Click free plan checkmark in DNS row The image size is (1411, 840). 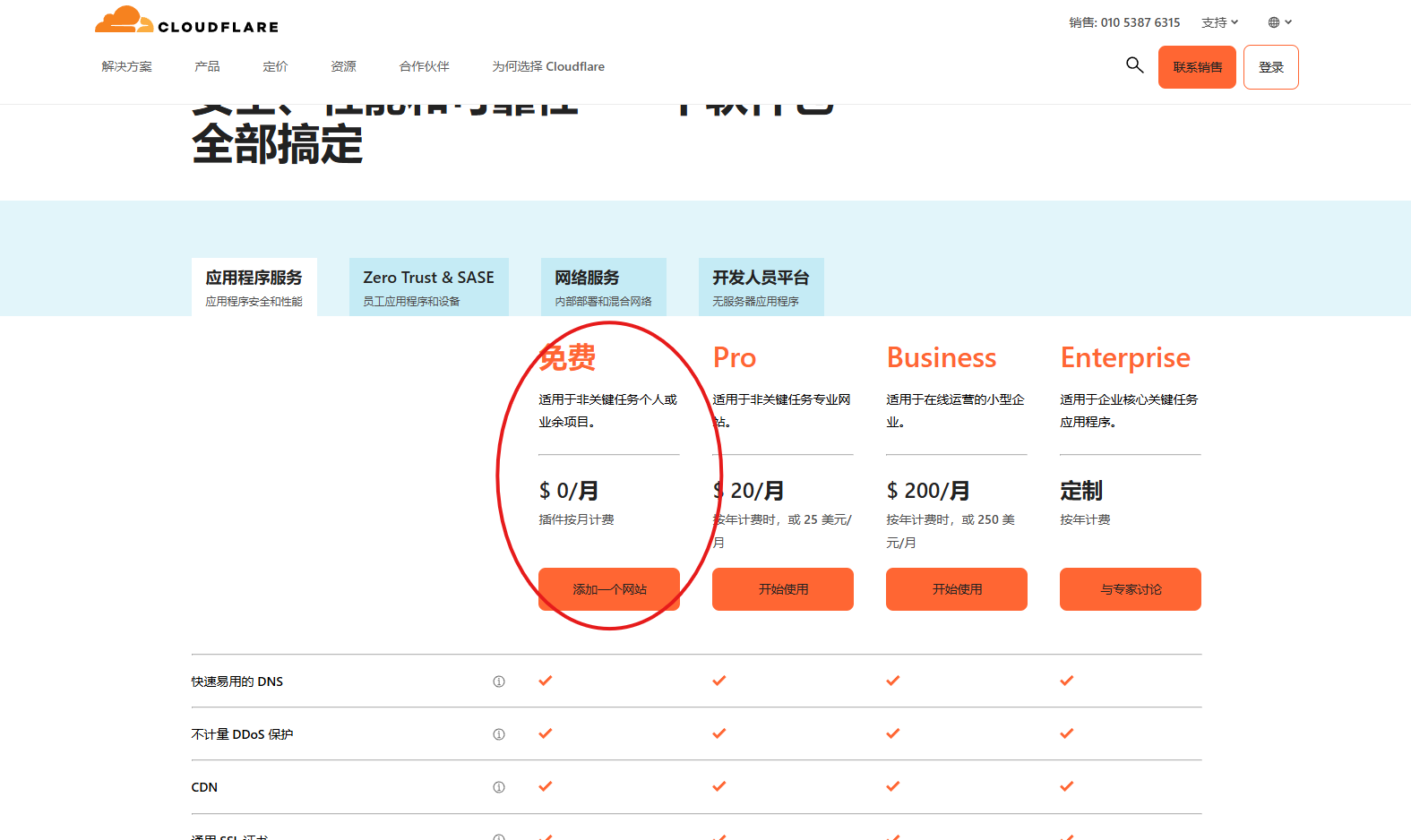click(x=546, y=681)
